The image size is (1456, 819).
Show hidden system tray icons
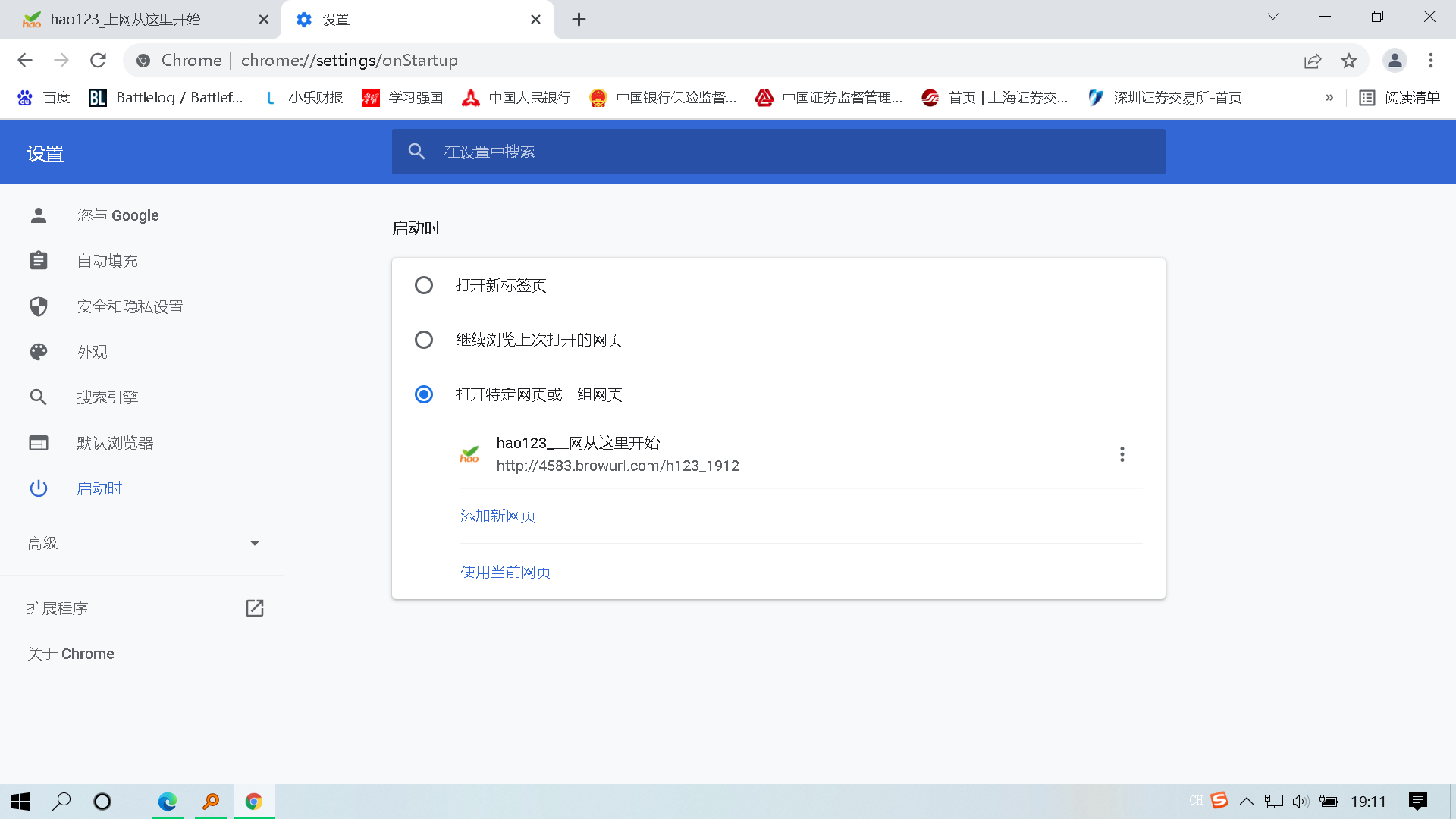tap(1247, 802)
